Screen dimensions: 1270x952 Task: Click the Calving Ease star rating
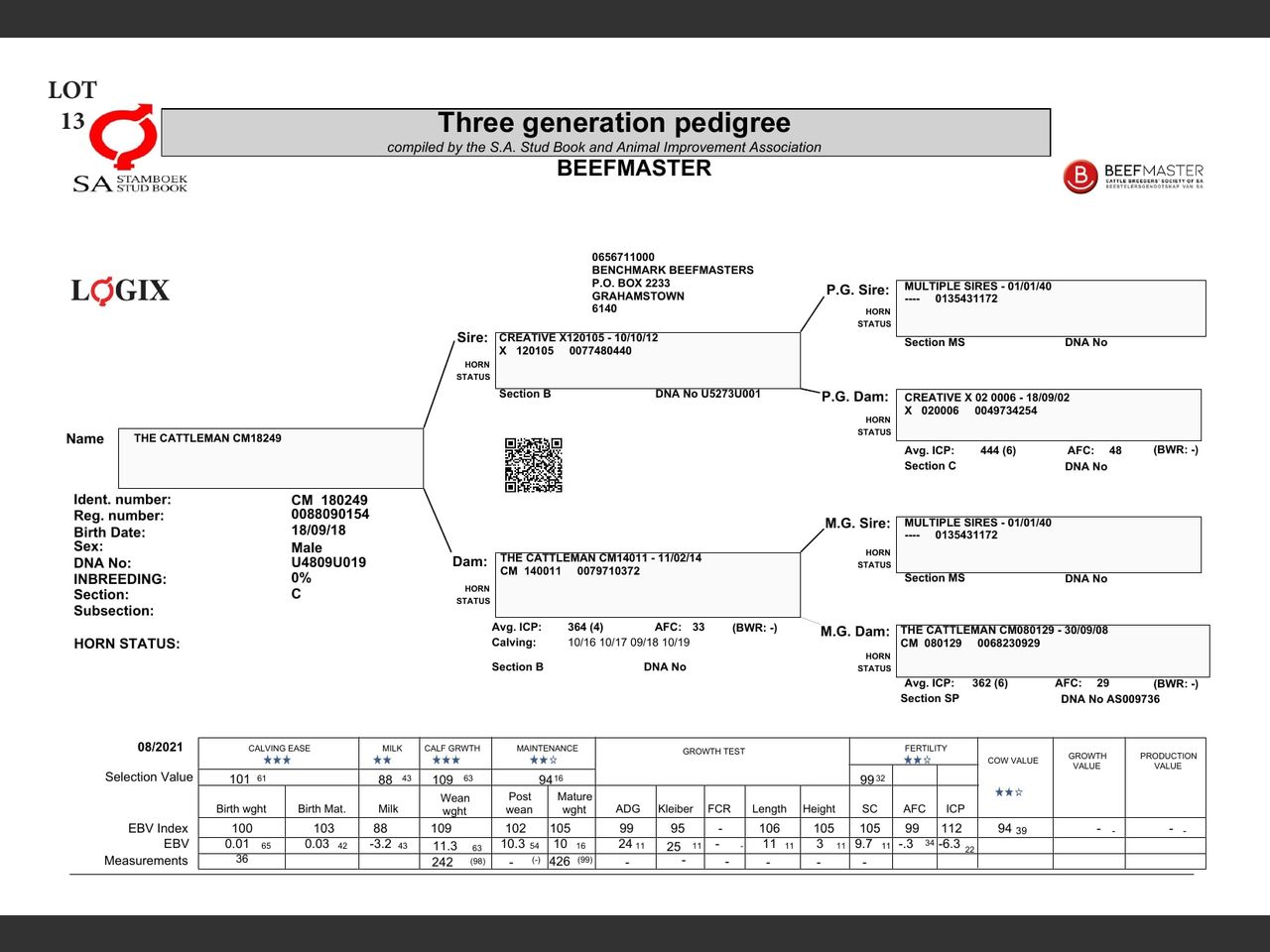click(278, 761)
